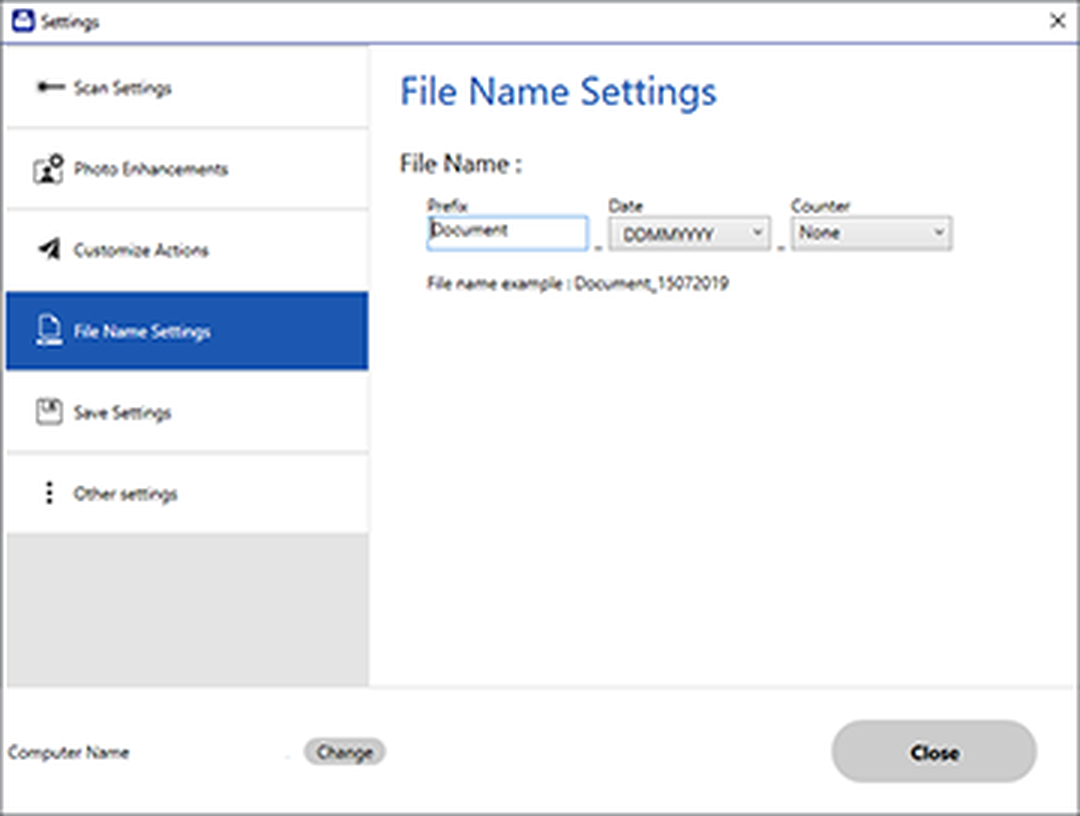The image size is (1080, 816).
Task: Click the app icon in the title bar
Action: (23, 21)
